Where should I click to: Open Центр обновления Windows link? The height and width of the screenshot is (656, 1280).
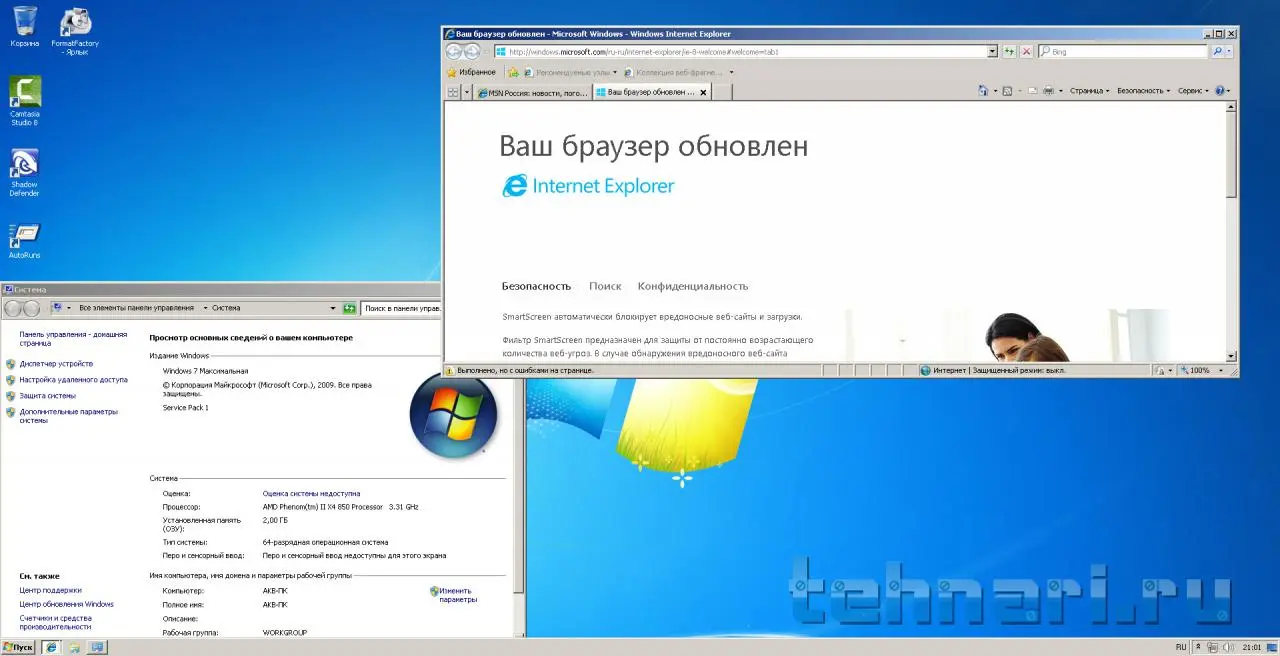click(x=66, y=604)
